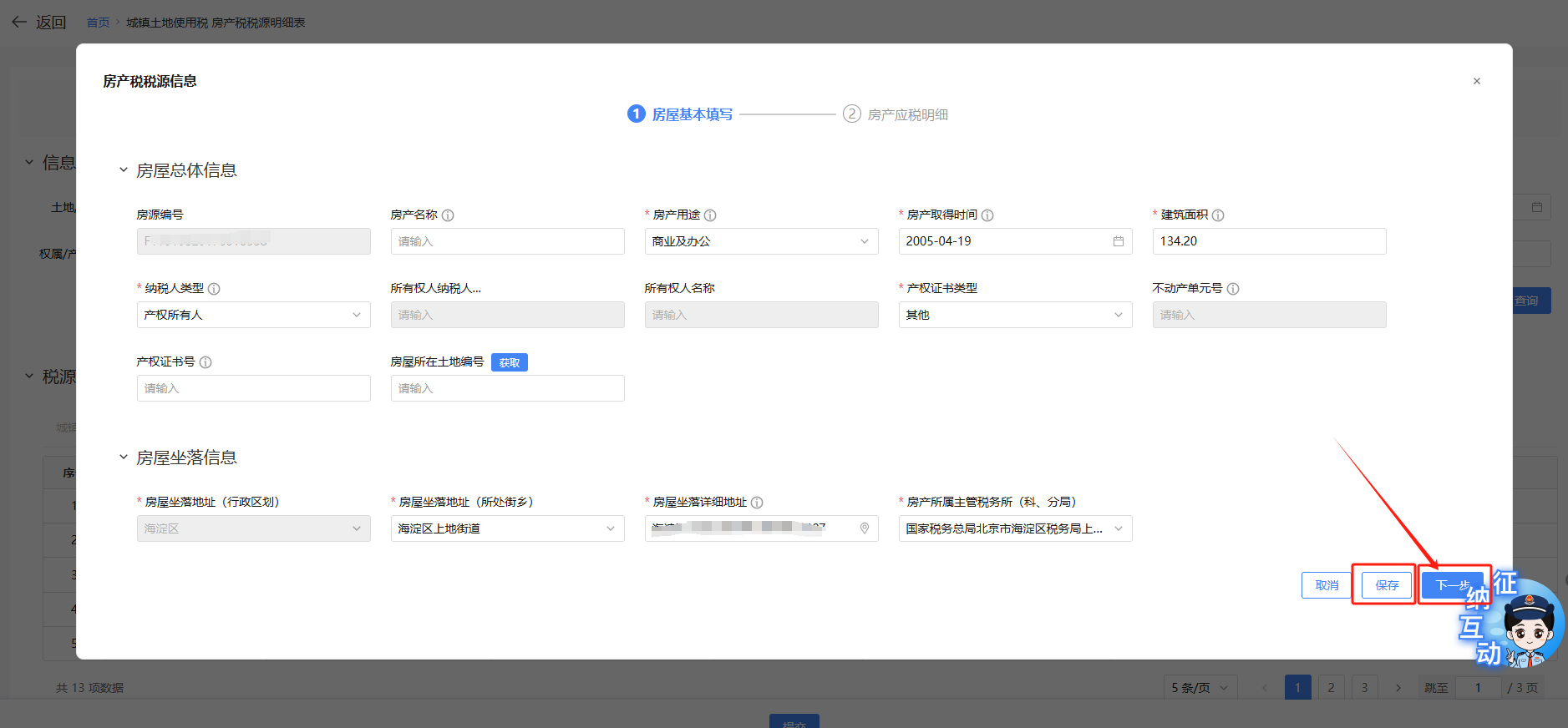Click the info icon beside 不动产单元号
This screenshot has width=1568, height=728.
click(1233, 289)
